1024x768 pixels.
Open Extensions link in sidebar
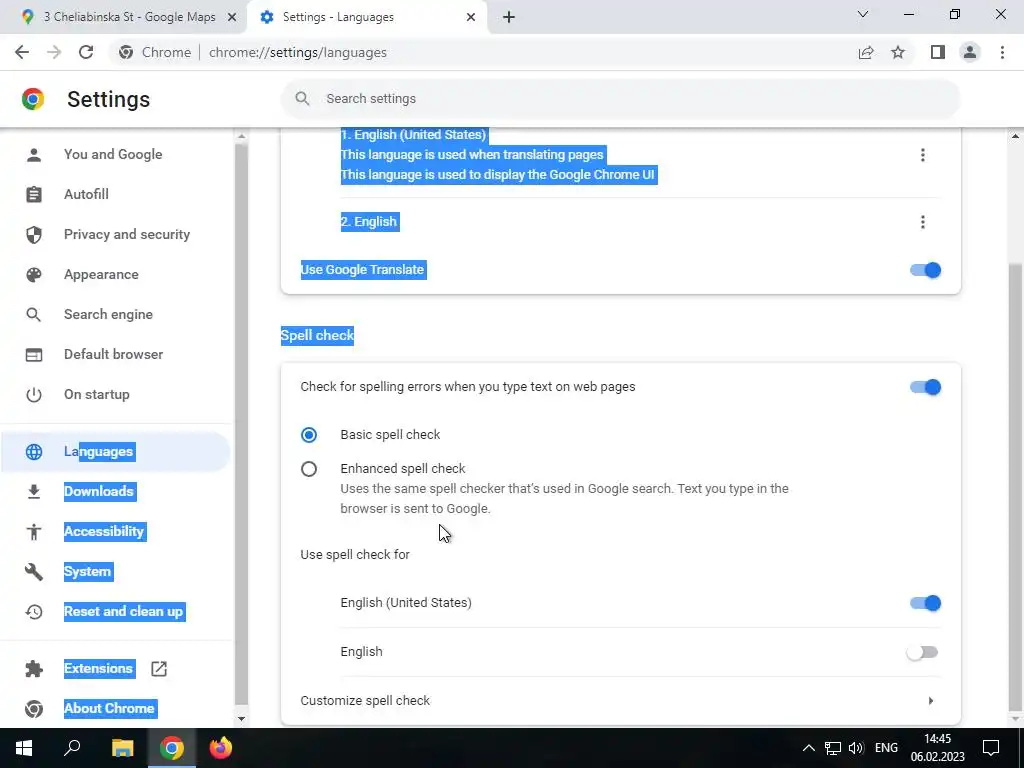click(99, 668)
